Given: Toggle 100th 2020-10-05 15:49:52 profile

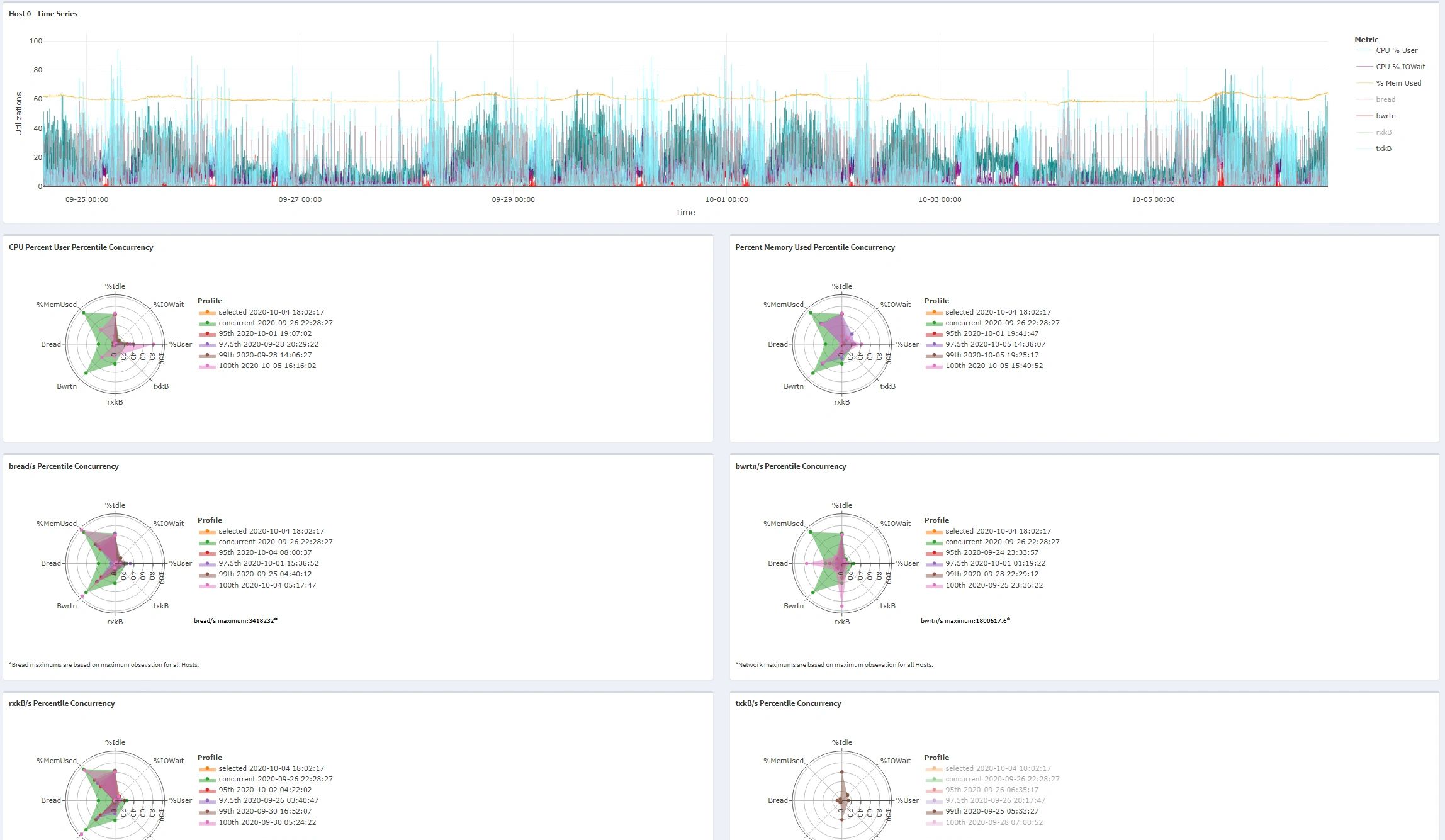Looking at the screenshot, I should pyautogui.click(x=984, y=366).
